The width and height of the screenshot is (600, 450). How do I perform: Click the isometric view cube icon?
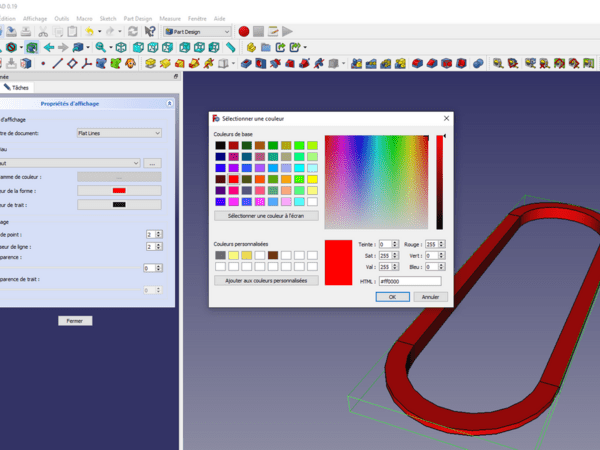click(121, 47)
